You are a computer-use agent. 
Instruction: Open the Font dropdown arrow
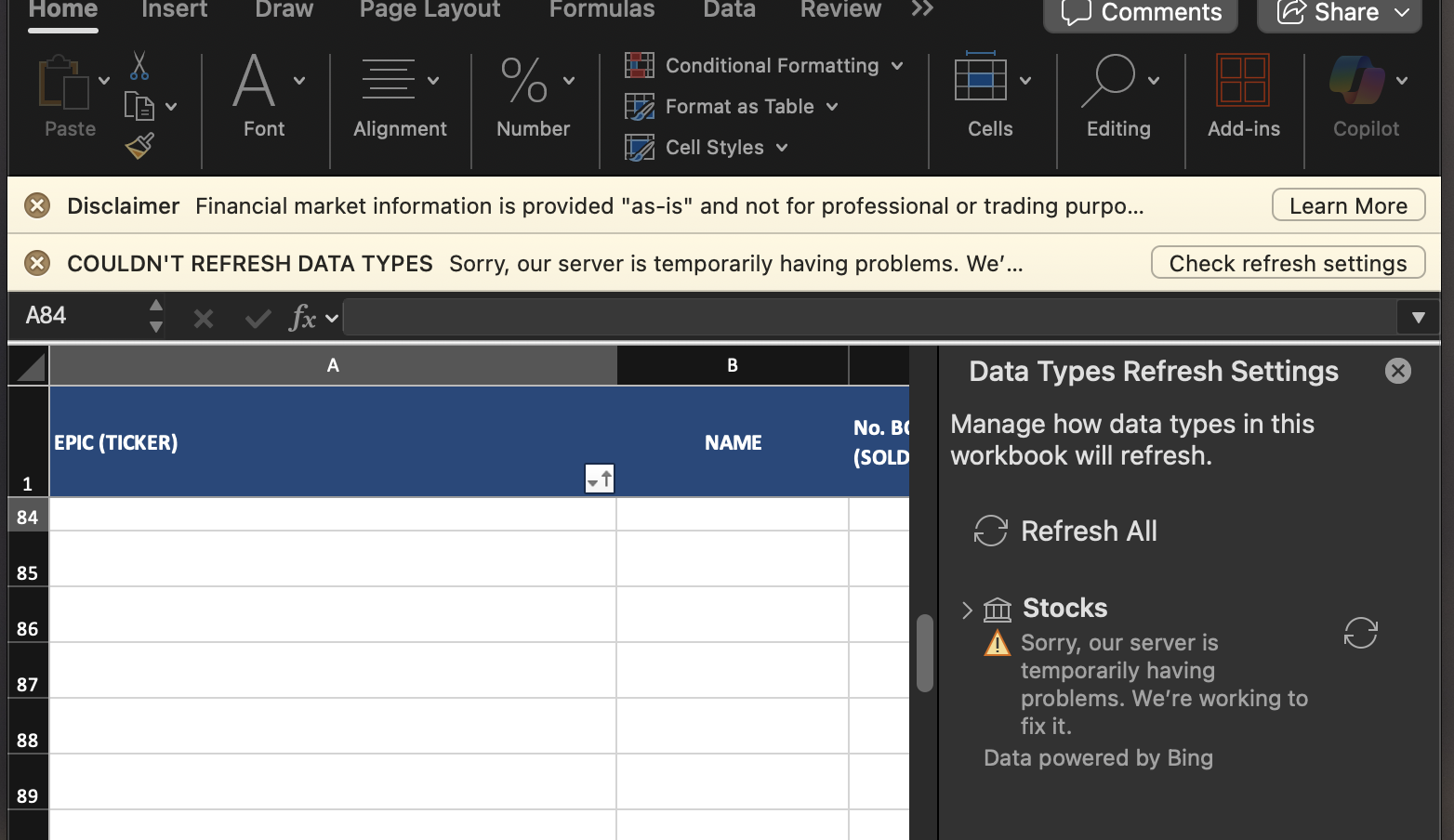(x=298, y=79)
